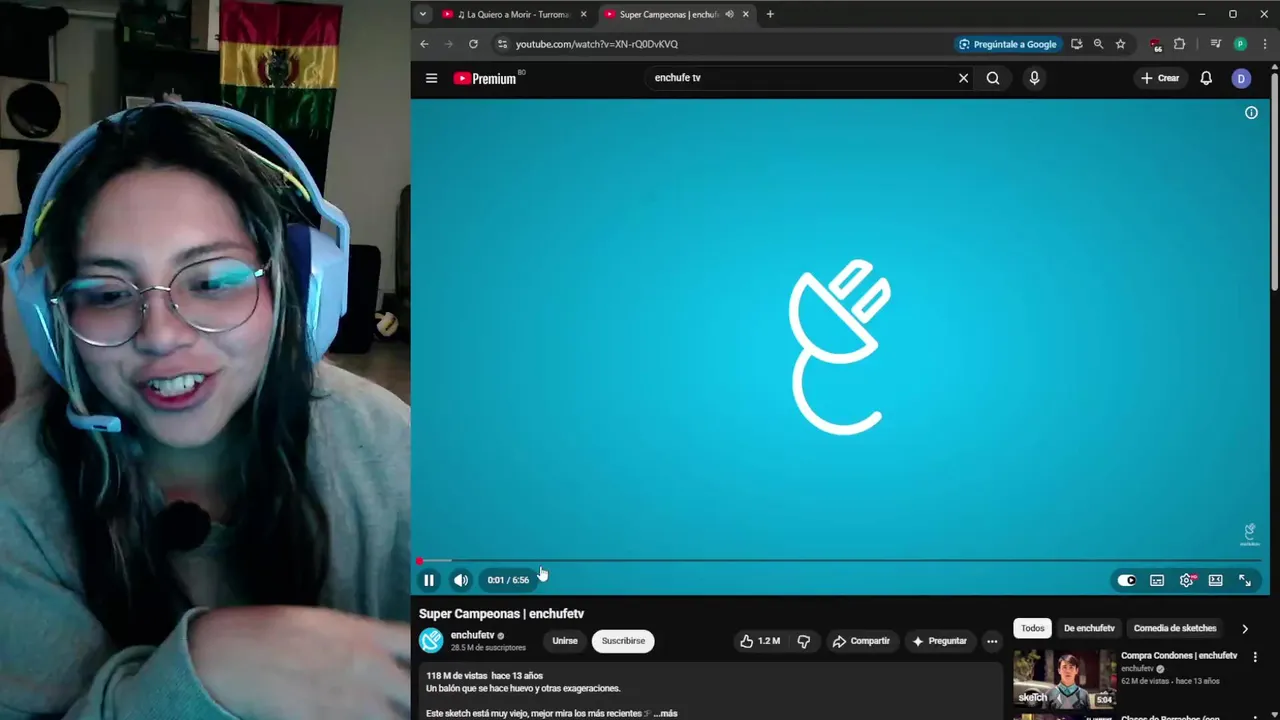This screenshot has height=720, width=1280.
Task: Close the La Quiero a Morir tab
Action: click(x=584, y=14)
